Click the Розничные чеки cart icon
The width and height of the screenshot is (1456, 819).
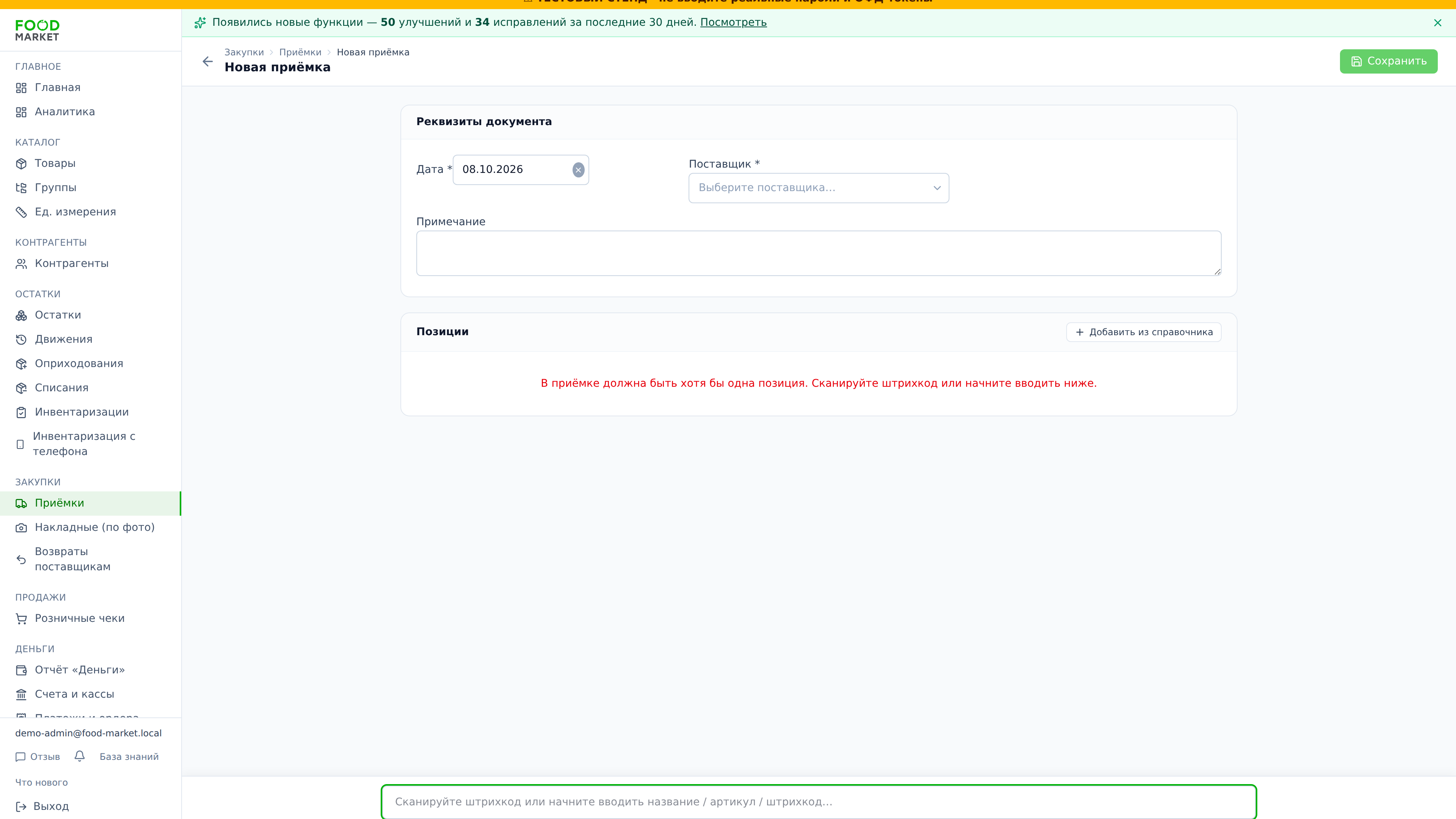pos(21,619)
